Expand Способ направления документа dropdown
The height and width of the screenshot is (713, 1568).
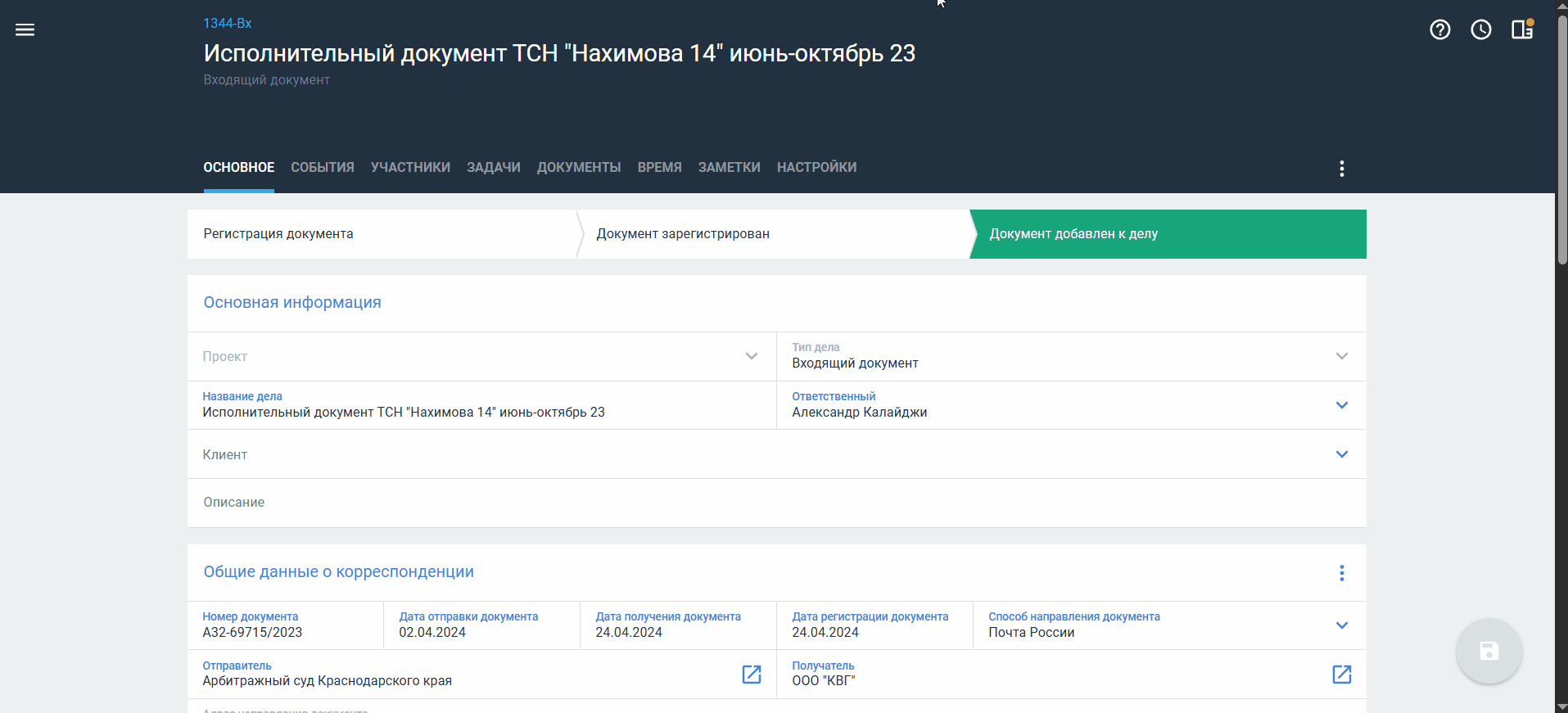tap(1341, 625)
